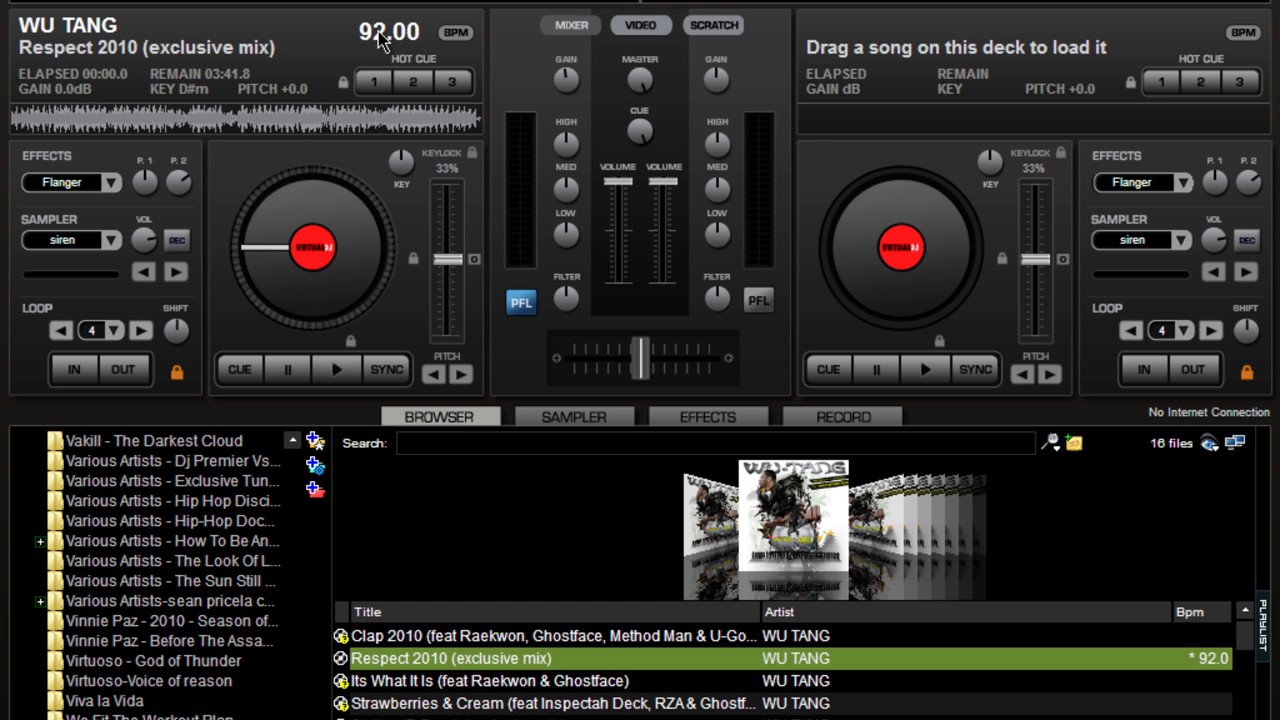Click the left deck pitch slider
Image resolution: width=1280 pixels, height=720 pixels.
(x=447, y=260)
